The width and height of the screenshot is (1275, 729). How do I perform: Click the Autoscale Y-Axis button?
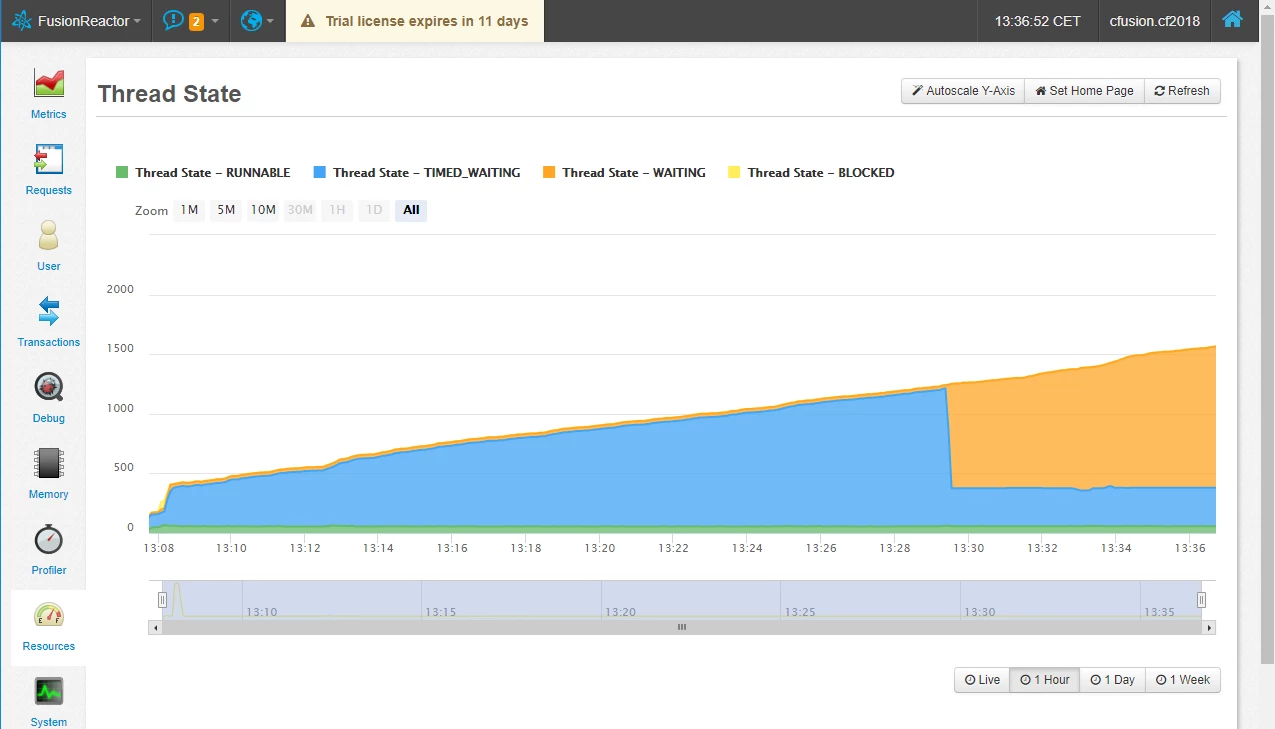pos(963,91)
